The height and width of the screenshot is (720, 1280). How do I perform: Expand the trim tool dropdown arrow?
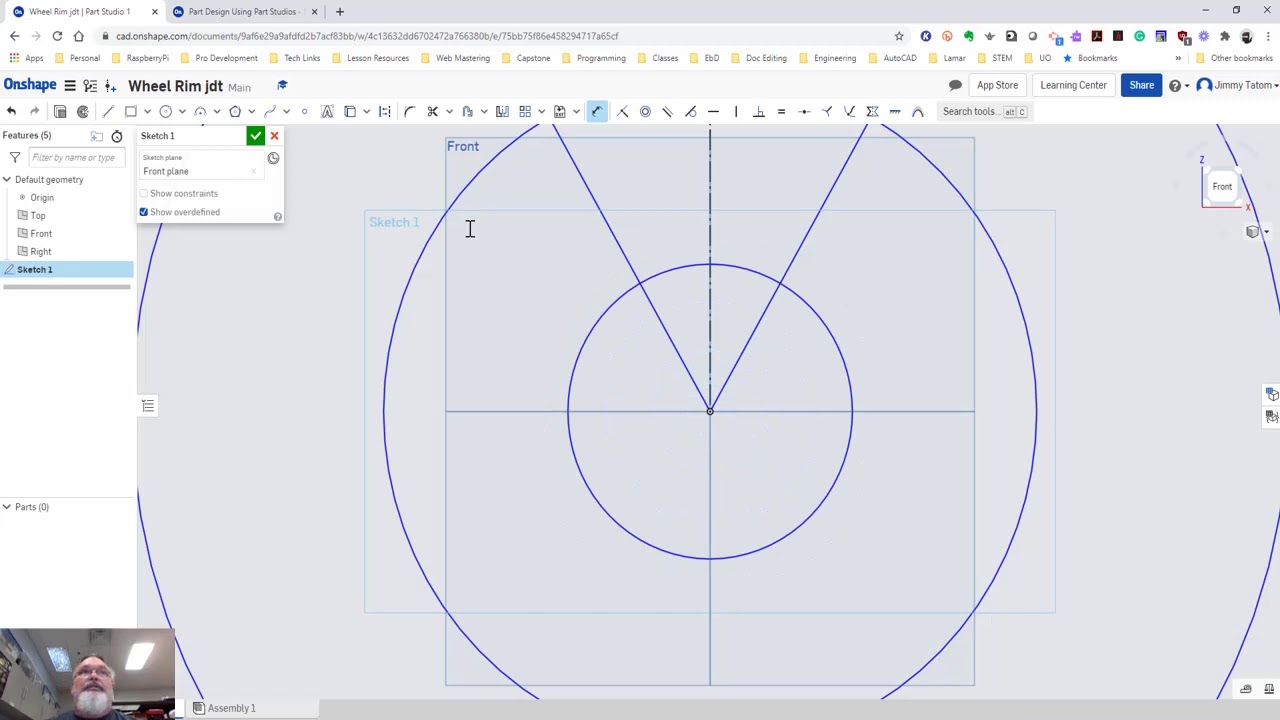pos(449,111)
